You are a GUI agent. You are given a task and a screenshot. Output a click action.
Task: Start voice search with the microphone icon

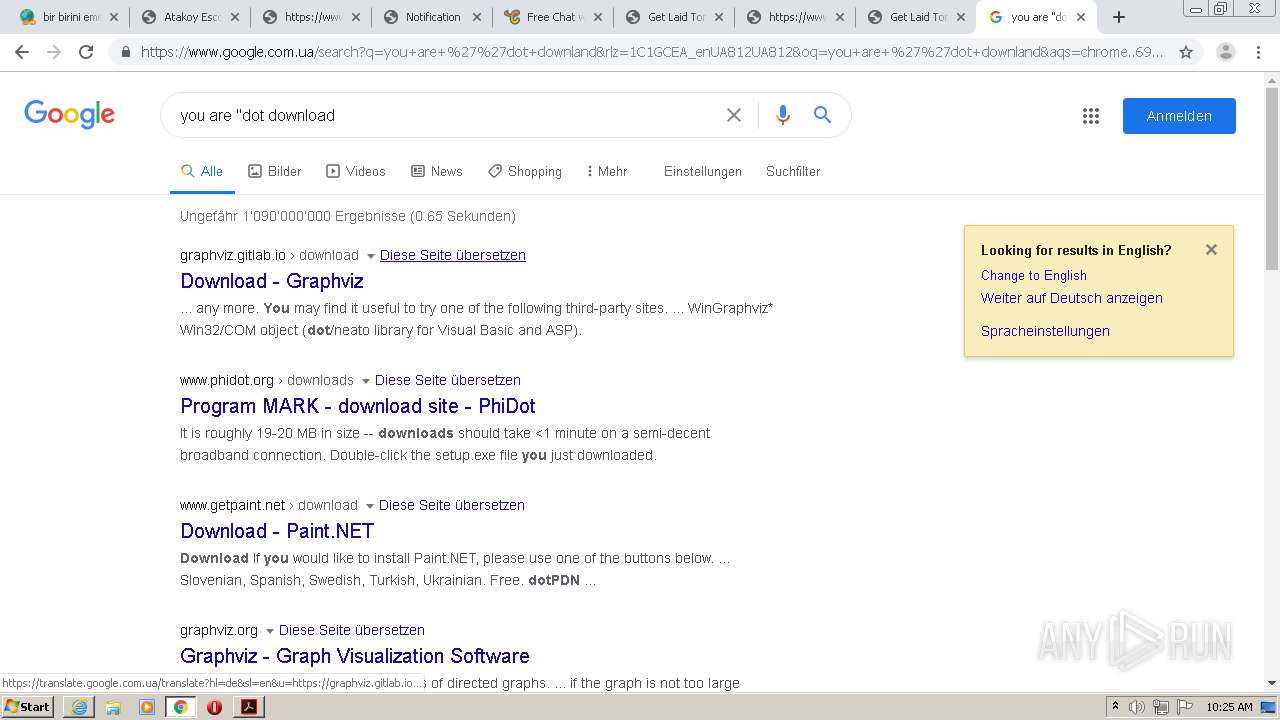(x=783, y=115)
